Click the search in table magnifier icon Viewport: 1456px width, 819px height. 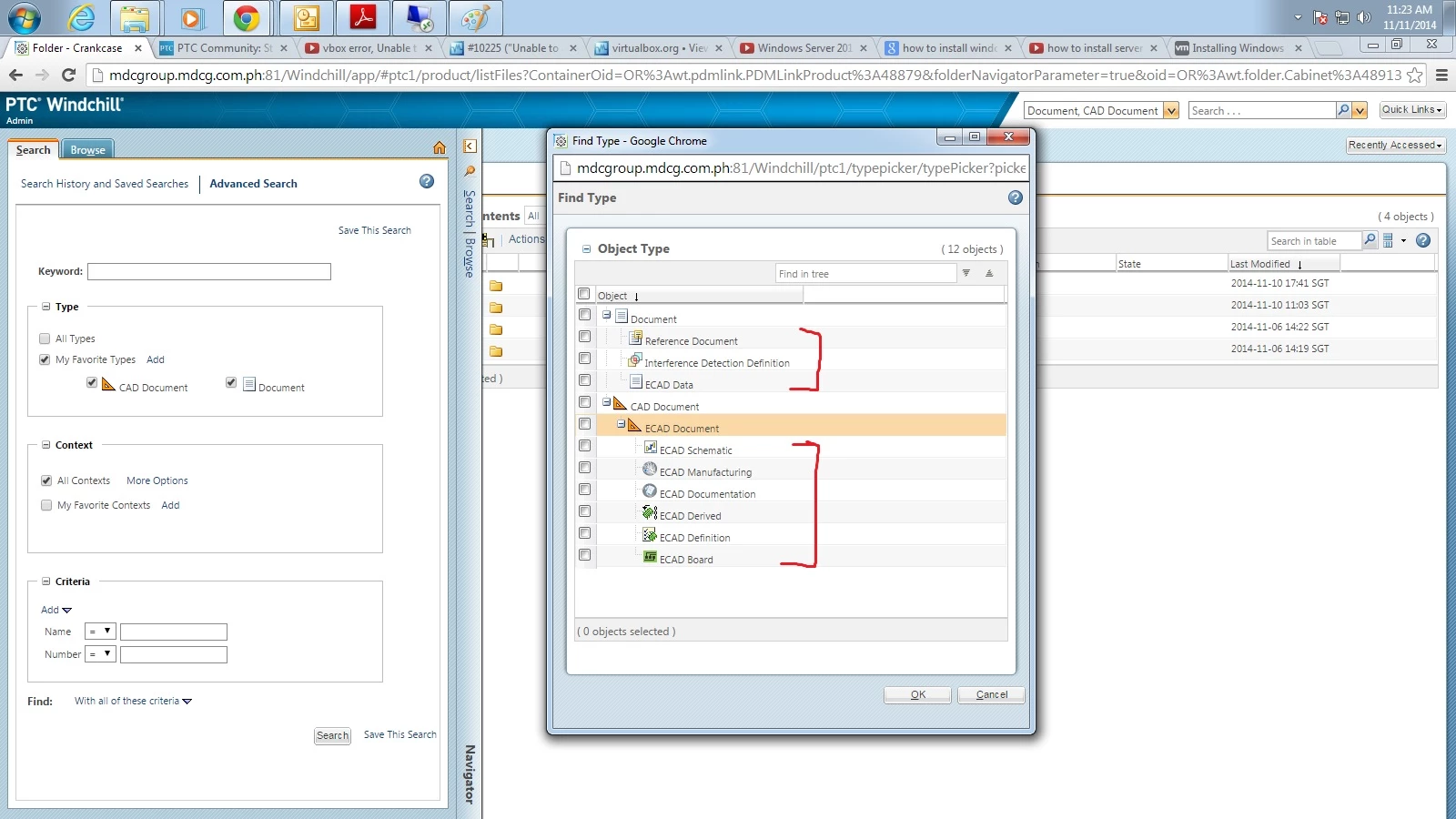[1370, 240]
